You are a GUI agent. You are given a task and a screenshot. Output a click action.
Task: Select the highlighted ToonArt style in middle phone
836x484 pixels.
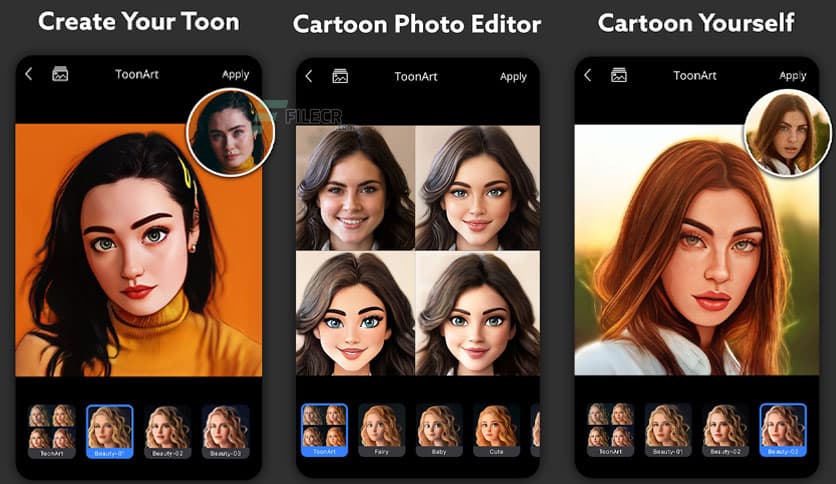324,430
